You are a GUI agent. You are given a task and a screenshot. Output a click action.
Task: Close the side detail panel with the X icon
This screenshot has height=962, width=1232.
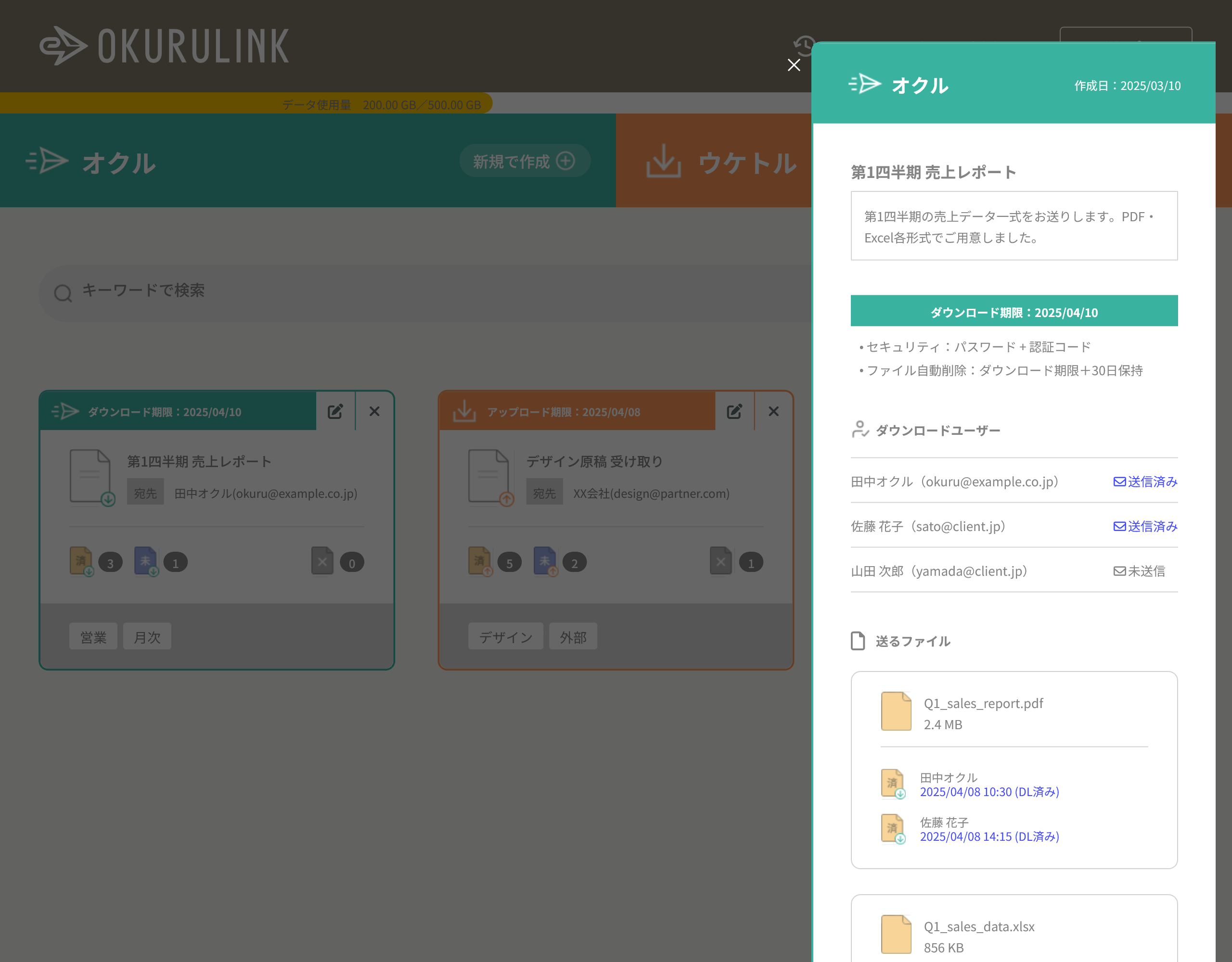click(x=794, y=65)
